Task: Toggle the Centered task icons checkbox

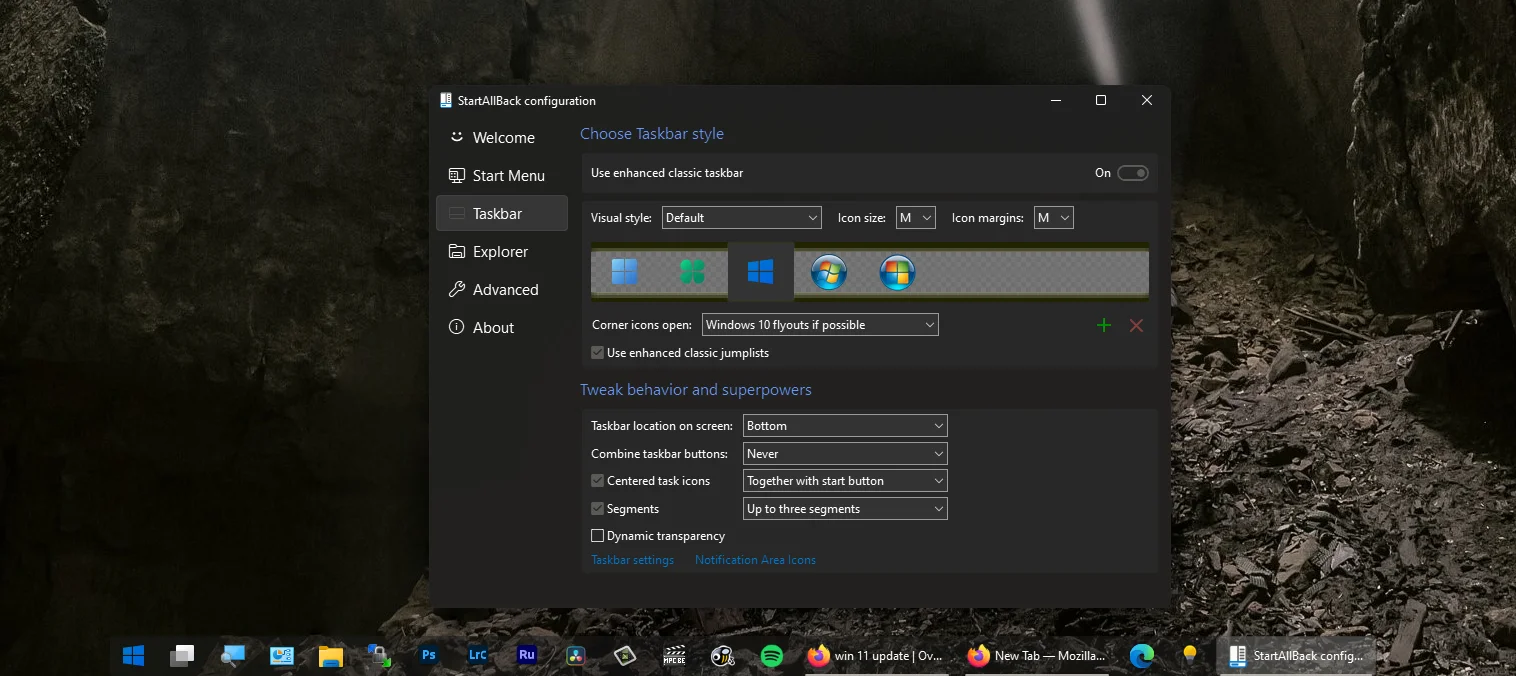Action: pyautogui.click(x=598, y=481)
